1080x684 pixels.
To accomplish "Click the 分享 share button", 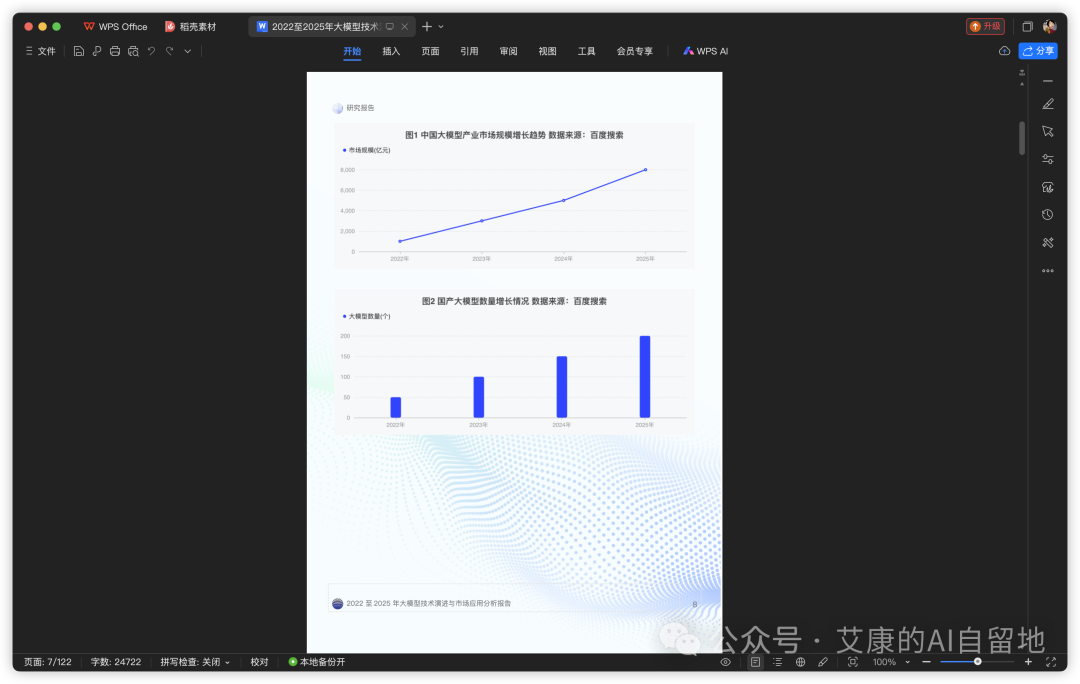I will pos(1038,51).
